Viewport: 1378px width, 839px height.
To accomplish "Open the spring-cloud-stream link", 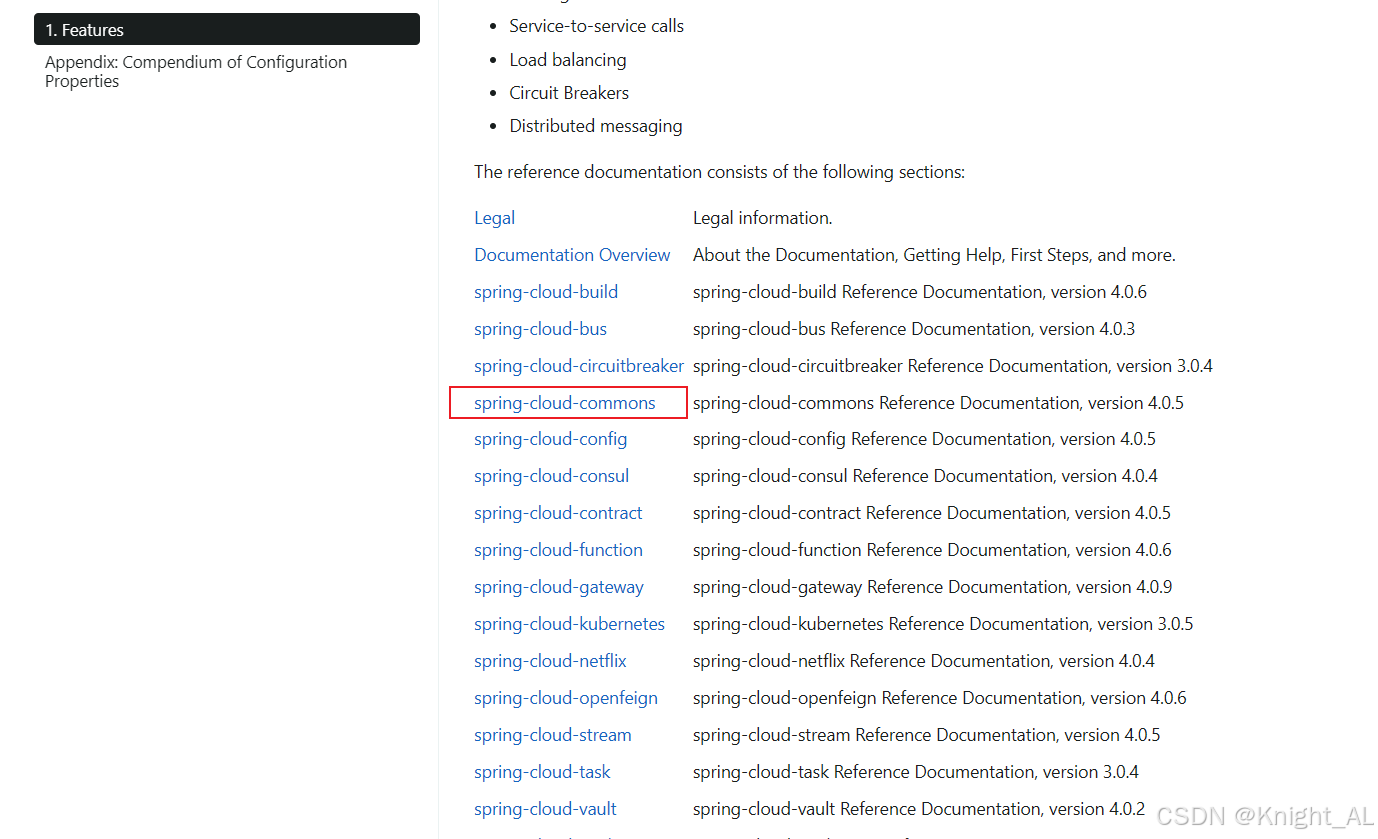I will [553, 735].
